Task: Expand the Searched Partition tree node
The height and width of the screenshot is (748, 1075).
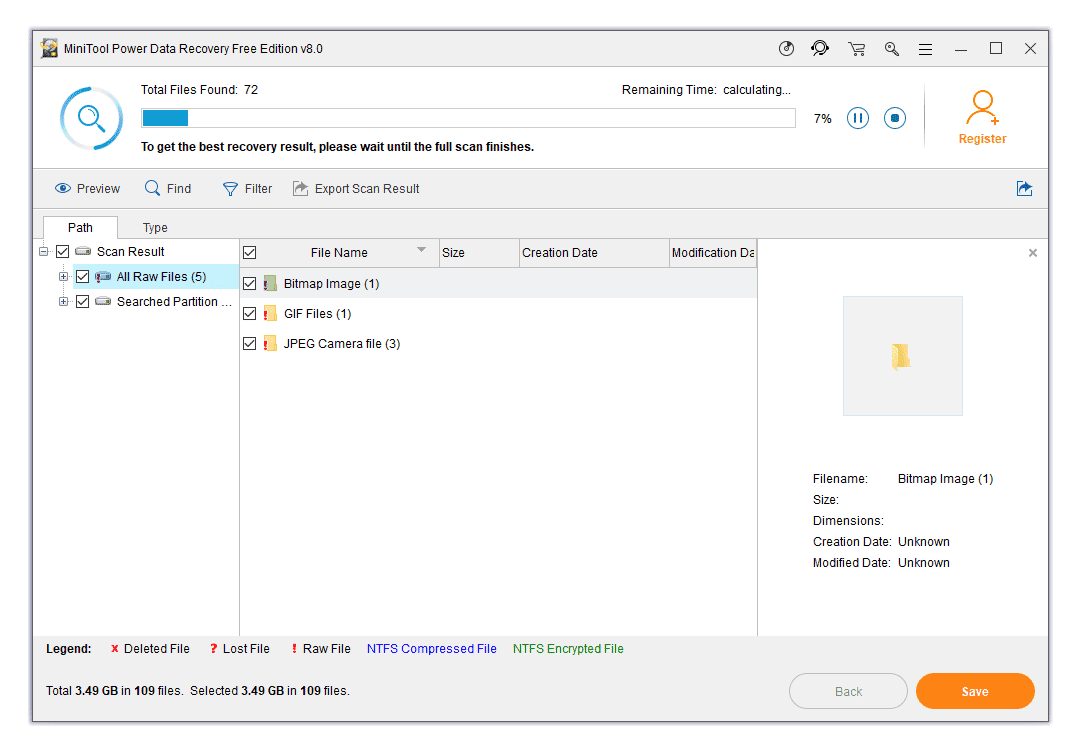Action: pos(64,302)
